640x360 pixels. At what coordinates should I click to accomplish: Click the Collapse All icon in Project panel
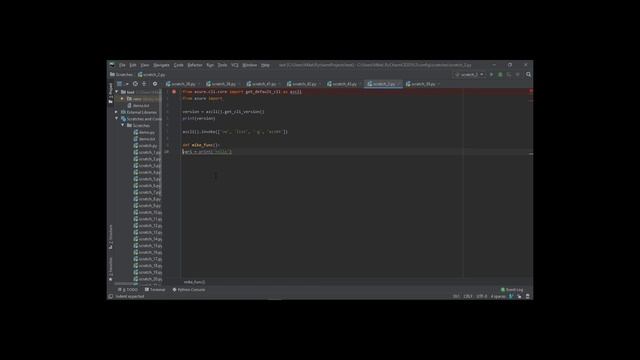tap(144, 84)
